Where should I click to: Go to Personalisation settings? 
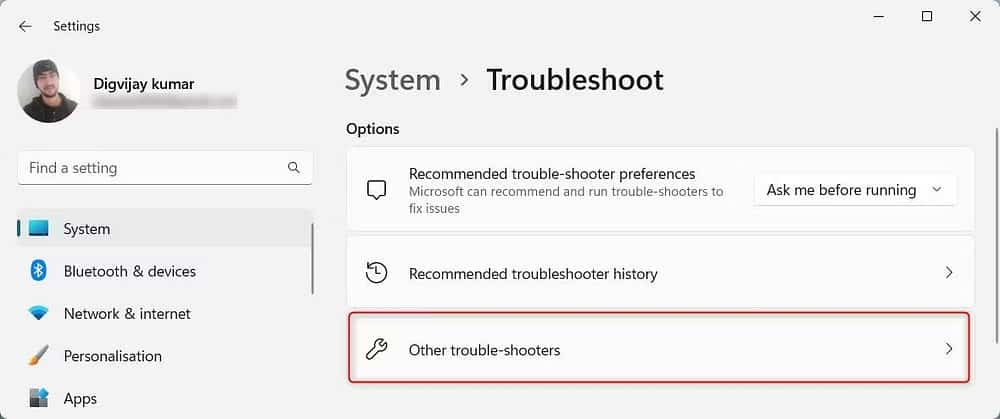[112, 356]
